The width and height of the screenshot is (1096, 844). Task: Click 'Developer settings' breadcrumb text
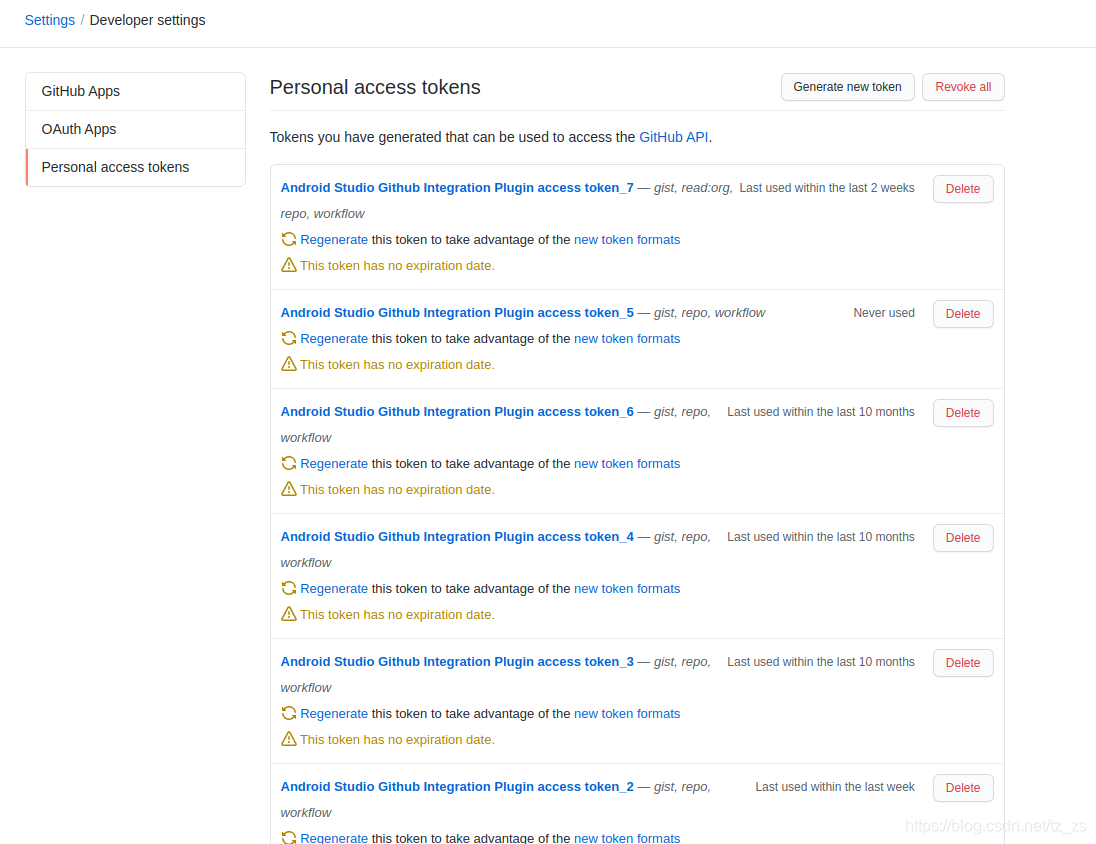(147, 20)
